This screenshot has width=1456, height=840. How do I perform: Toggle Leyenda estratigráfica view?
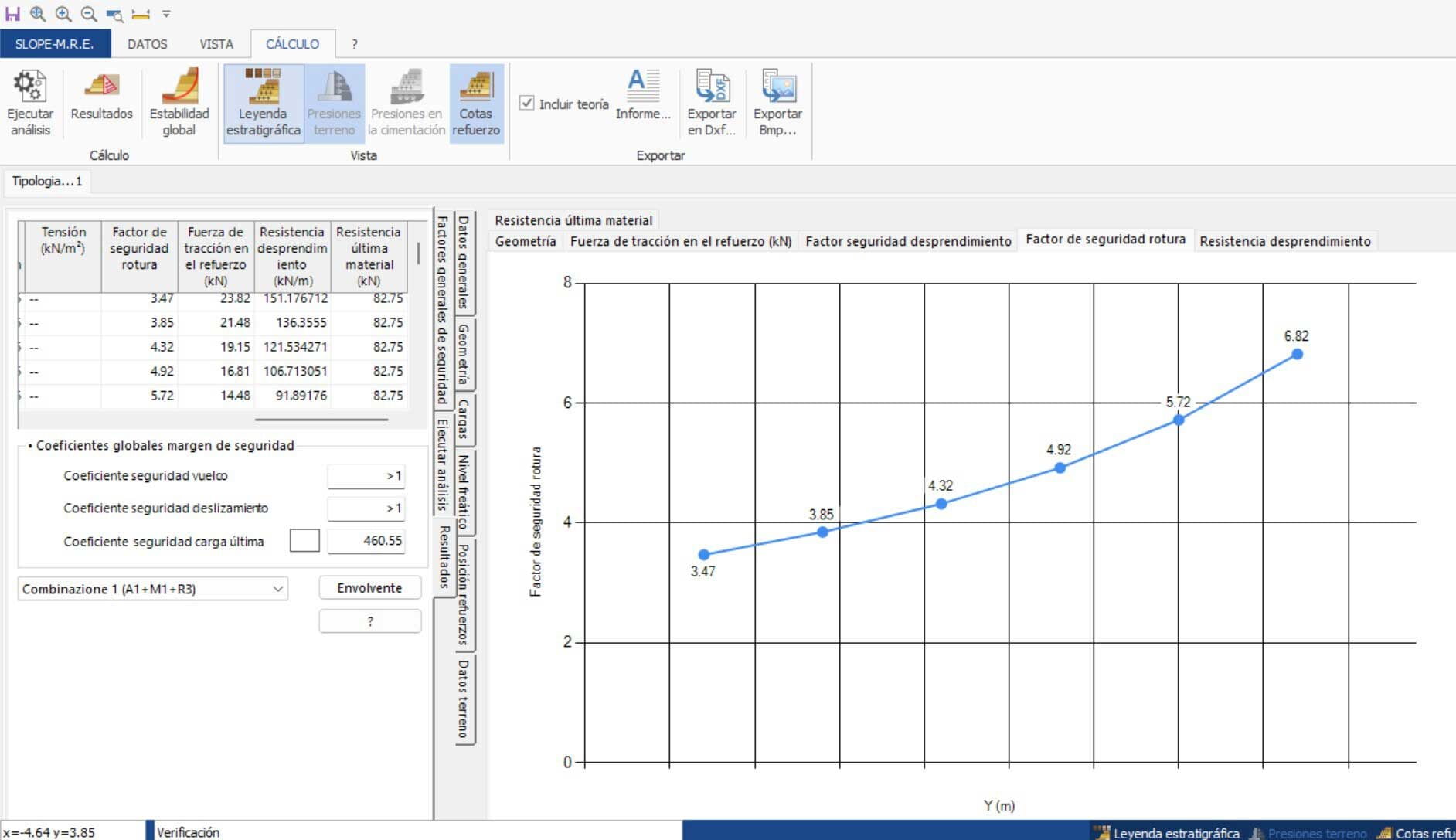click(263, 87)
